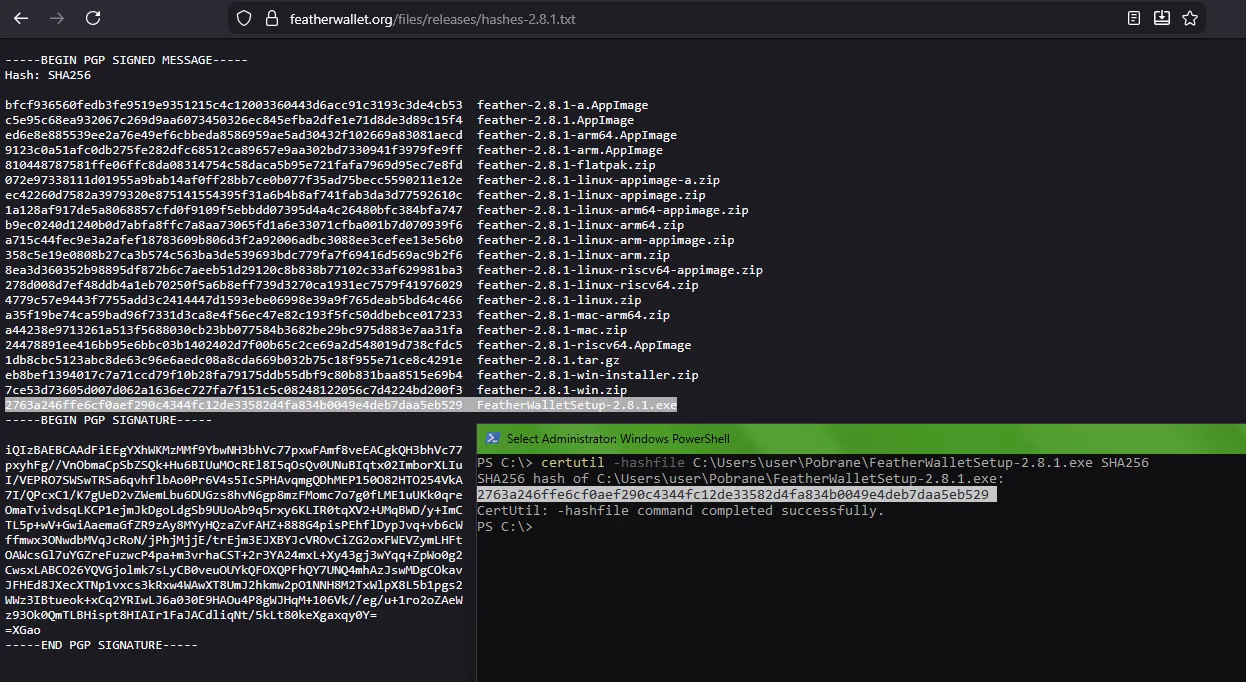Click filename feather-2.8.1-mac-arm64.zip
Screen dimensions: 1246x682
click(x=574, y=315)
